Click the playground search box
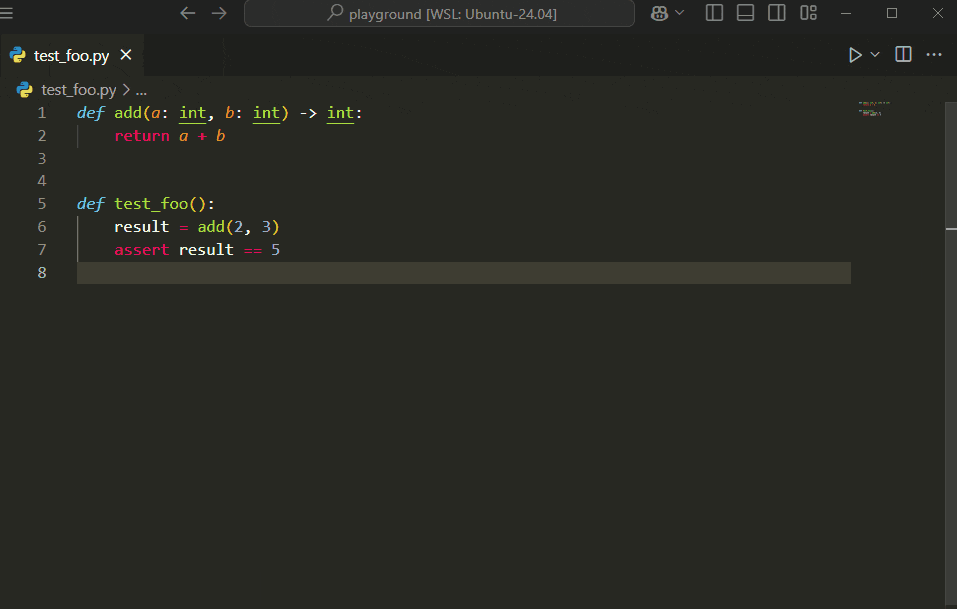This screenshot has width=957, height=609. (438, 13)
